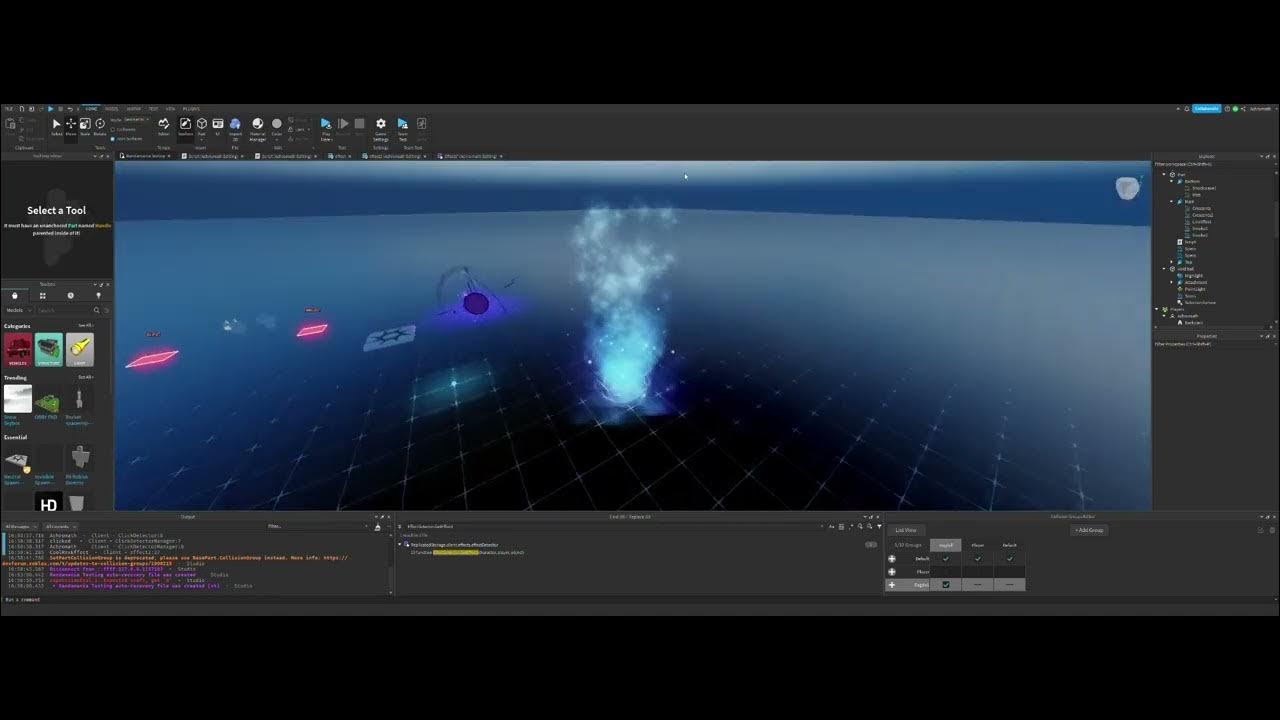Click the Run a command bar
The height and width of the screenshot is (720, 1280).
coord(640,599)
